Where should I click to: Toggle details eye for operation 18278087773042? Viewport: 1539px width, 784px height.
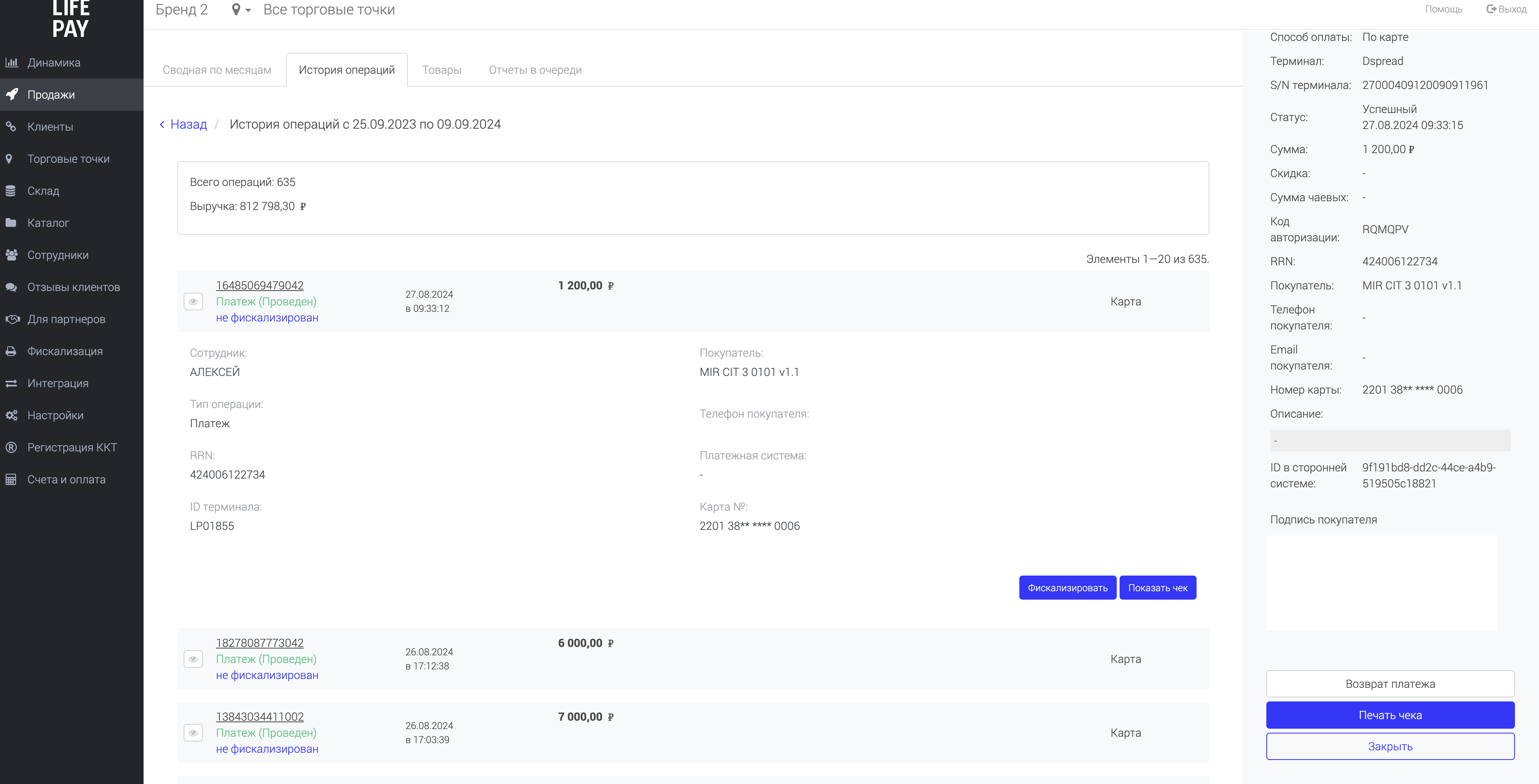193,659
